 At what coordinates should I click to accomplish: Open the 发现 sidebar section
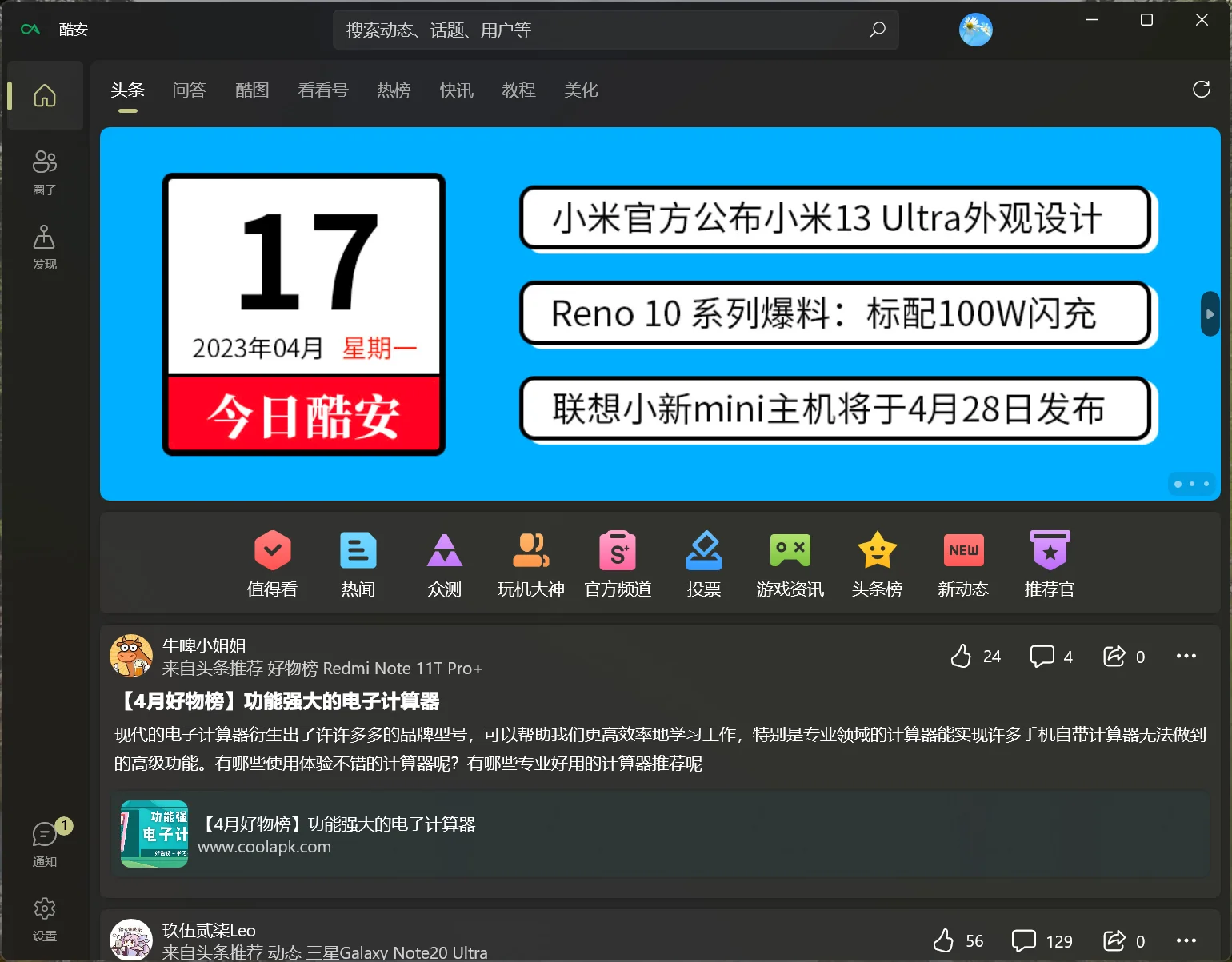pos(45,247)
